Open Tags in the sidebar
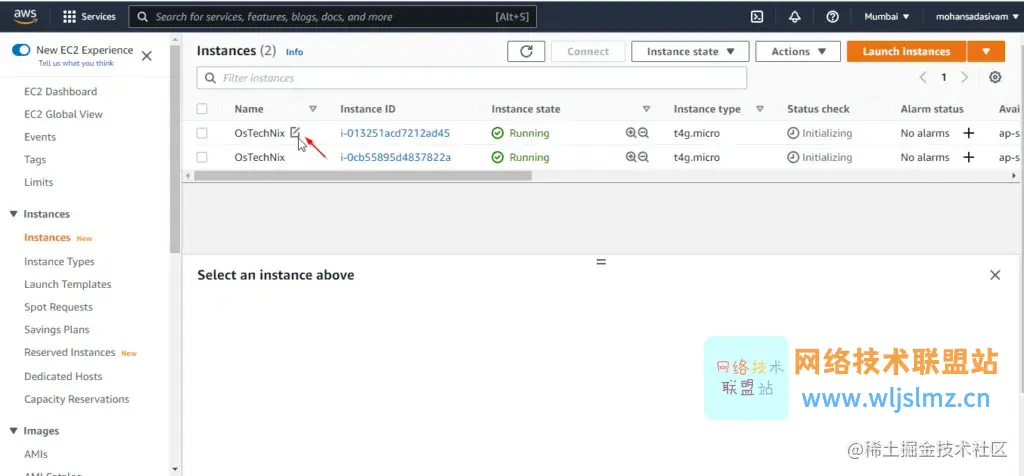This screenshot has height=476, width=1024. [x=35, y=160]
